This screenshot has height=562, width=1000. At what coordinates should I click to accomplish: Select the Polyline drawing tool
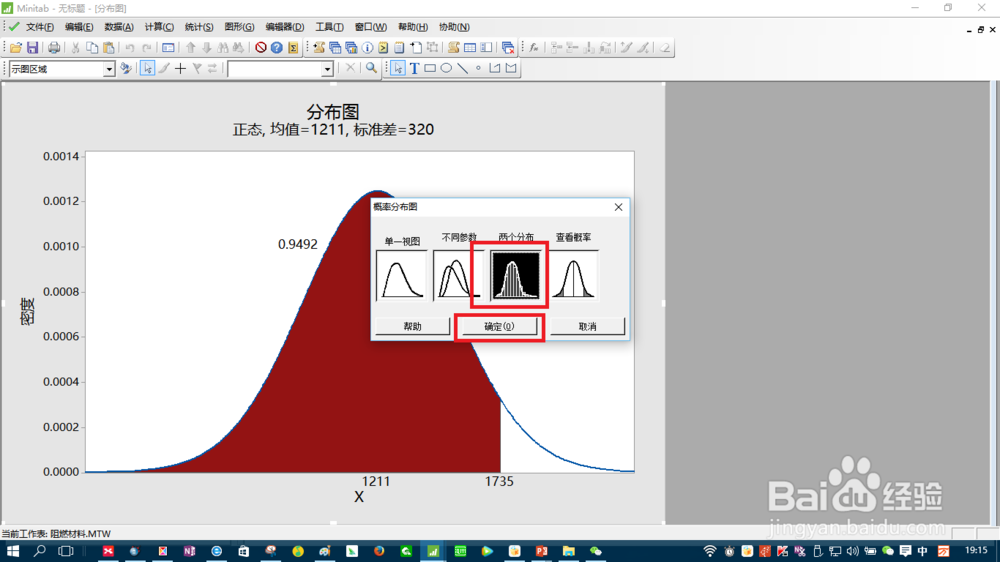[x=495, y=68]
